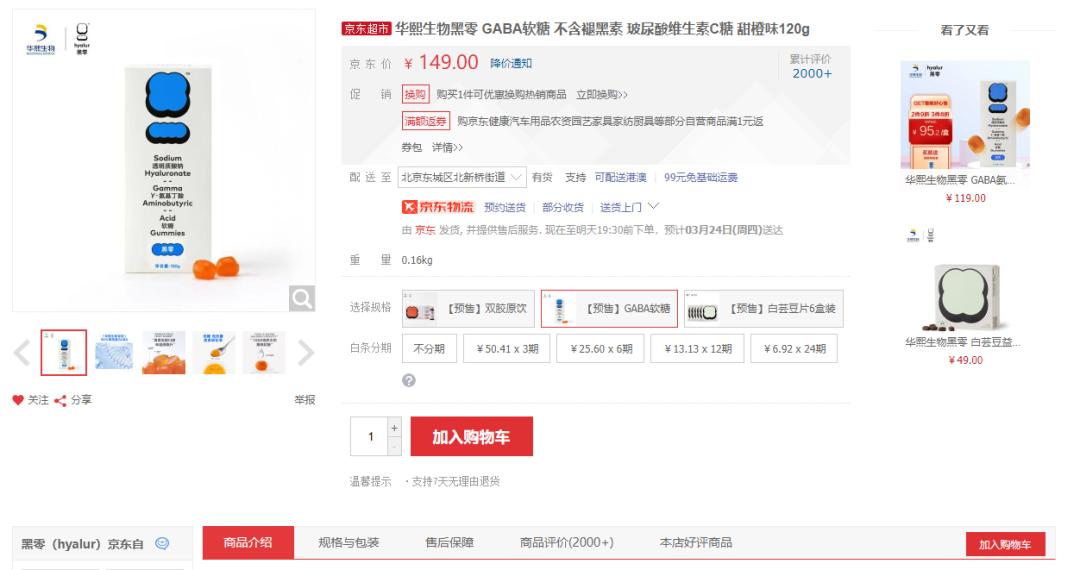Viewport: 1080px width, 570px height.
Task: Click 99元免基础运费 link
Action: pos(700,178)
